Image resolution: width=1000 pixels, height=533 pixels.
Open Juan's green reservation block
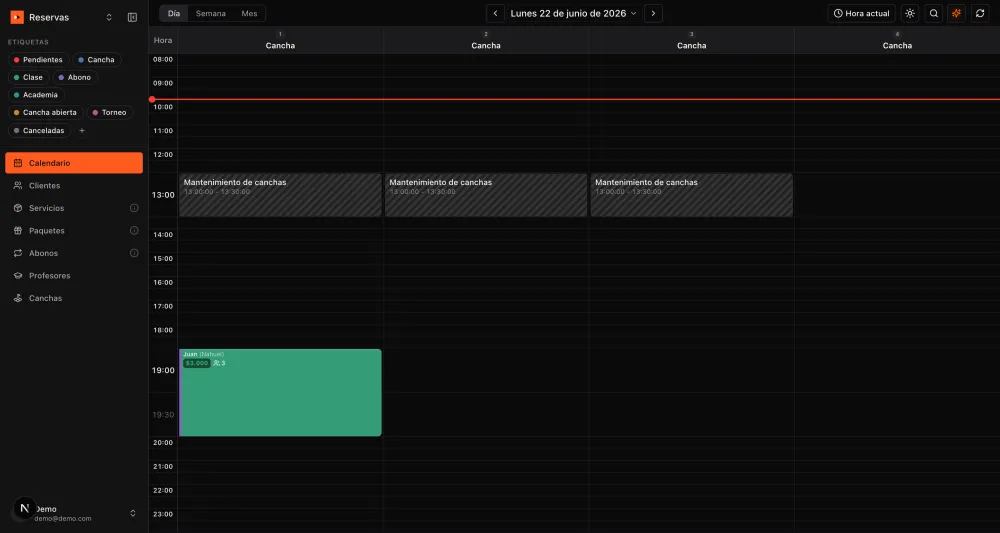click(x=280, y=393)
